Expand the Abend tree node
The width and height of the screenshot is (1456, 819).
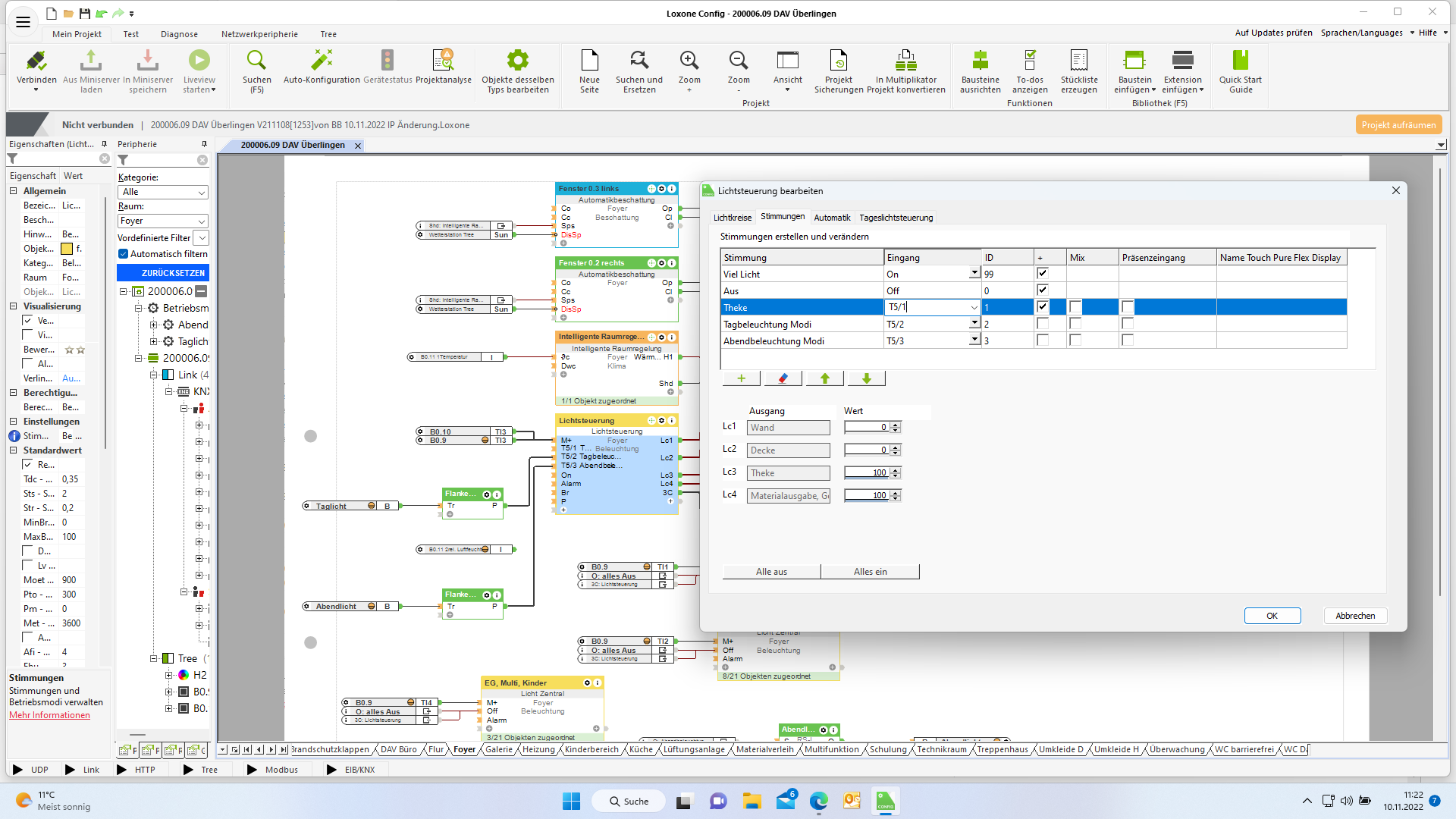coord(154,325)
